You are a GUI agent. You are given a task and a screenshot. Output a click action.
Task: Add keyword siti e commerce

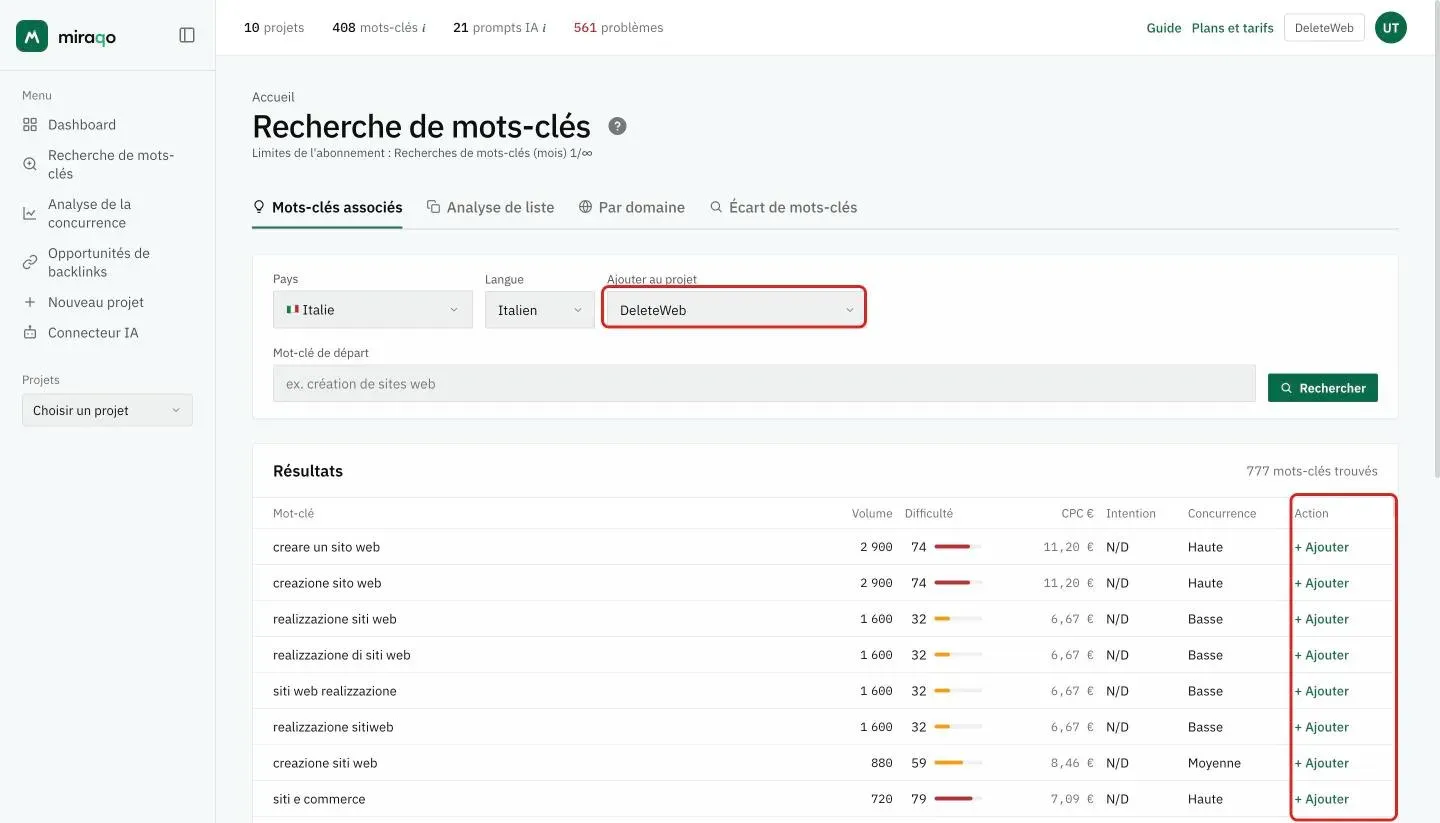[1321, 799]
